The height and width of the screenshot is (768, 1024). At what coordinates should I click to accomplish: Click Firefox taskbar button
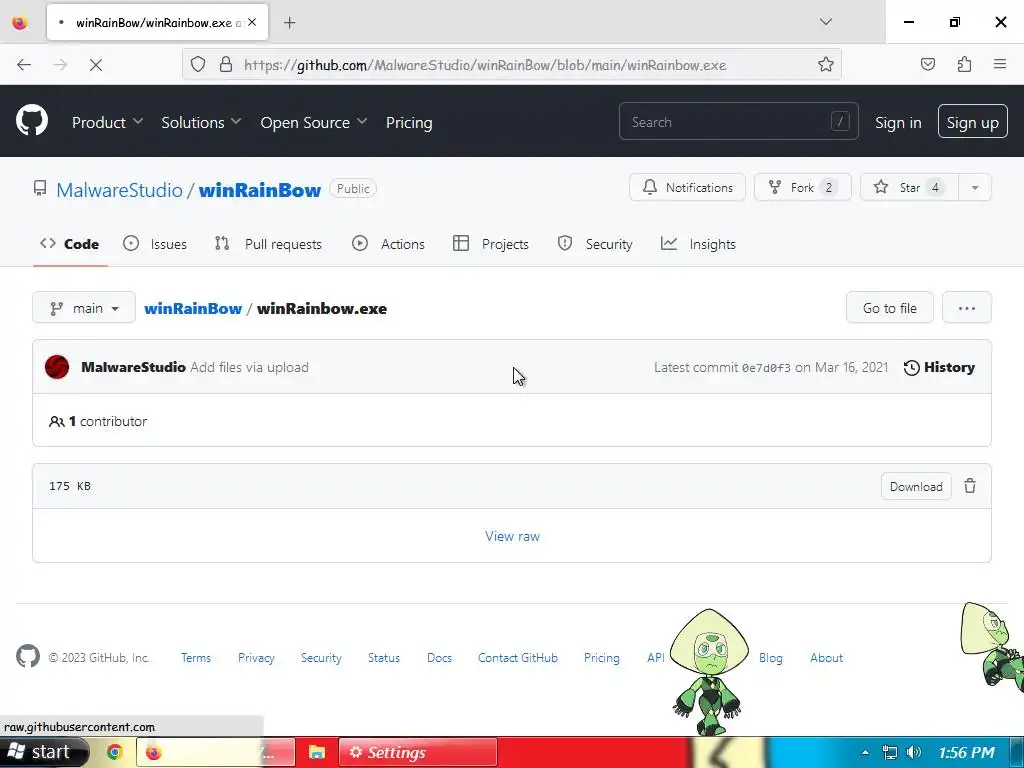(216, 752)
